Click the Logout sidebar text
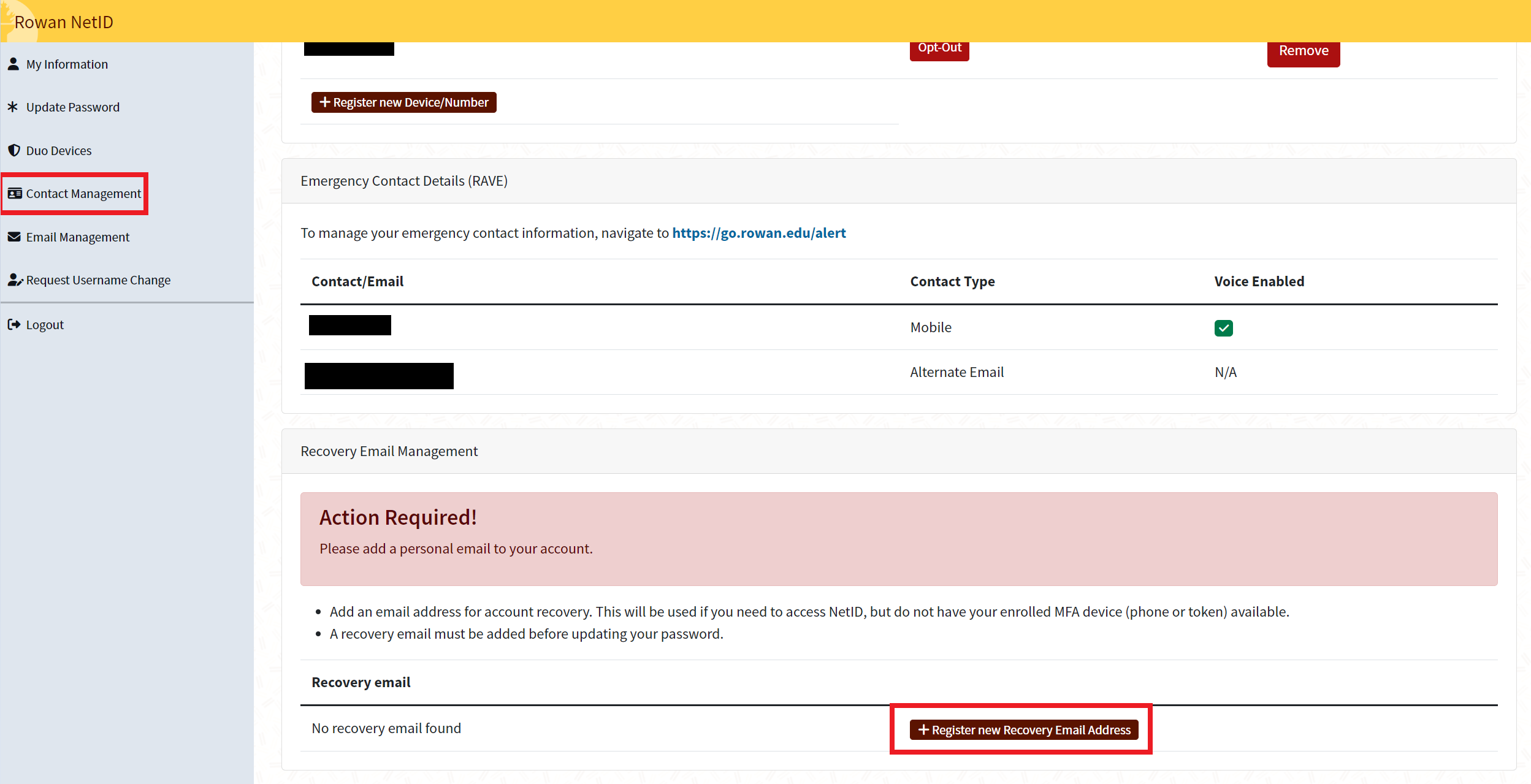The height and width of the screenshot is (784, 1531). [45, 325]
